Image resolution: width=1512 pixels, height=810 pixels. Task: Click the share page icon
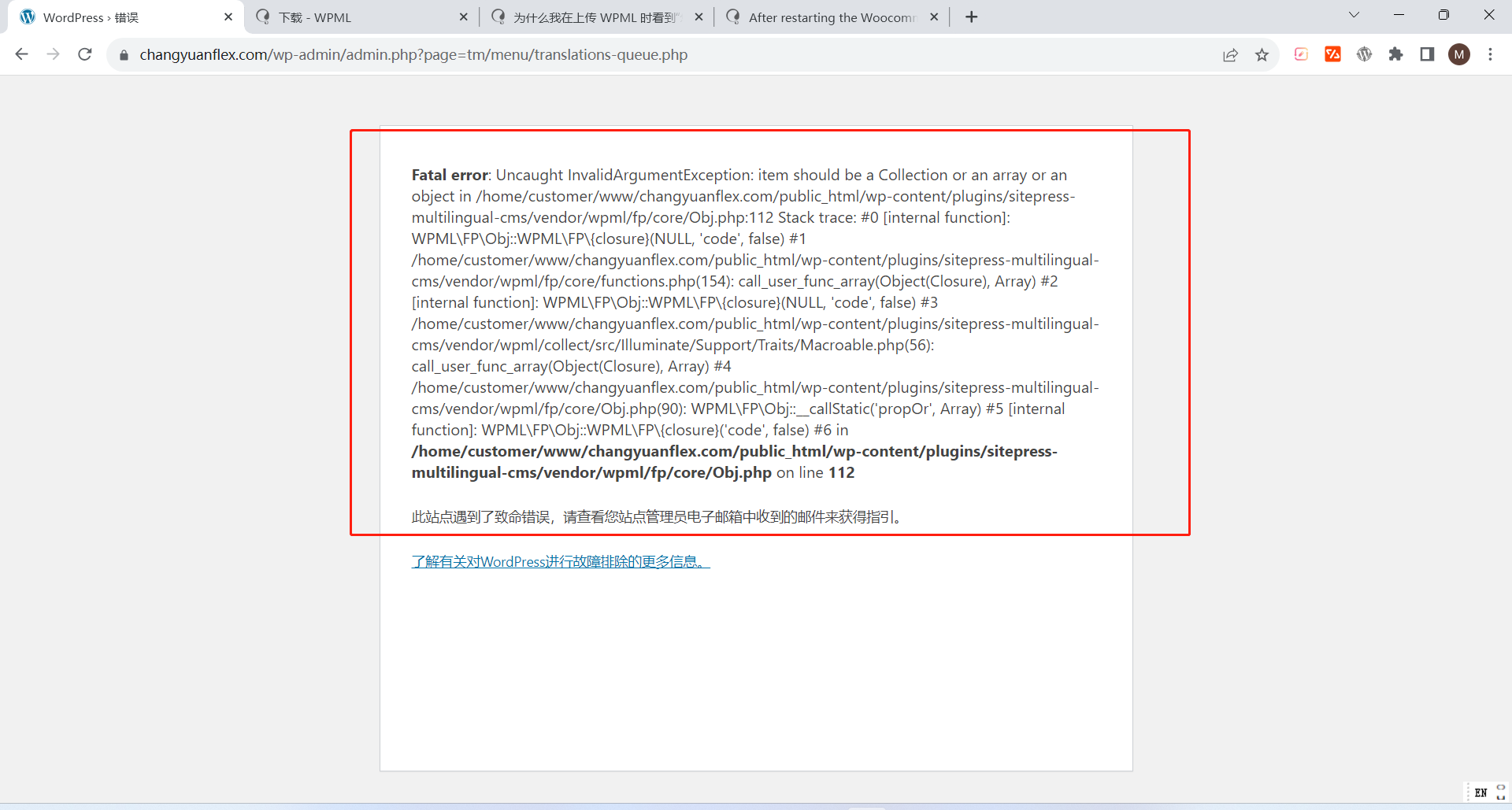1230,54
